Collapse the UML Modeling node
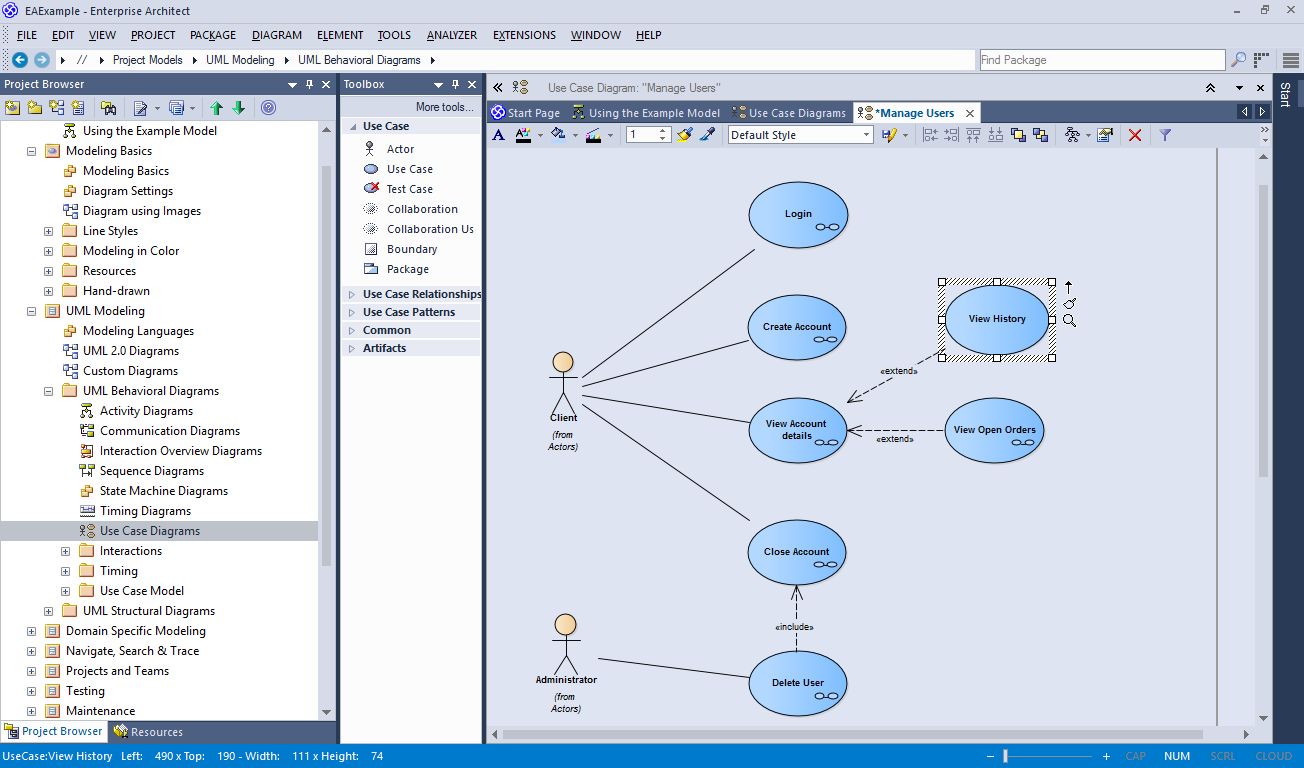The width and height of the screenshot is (1304, 768). click(x=32, y=311)
